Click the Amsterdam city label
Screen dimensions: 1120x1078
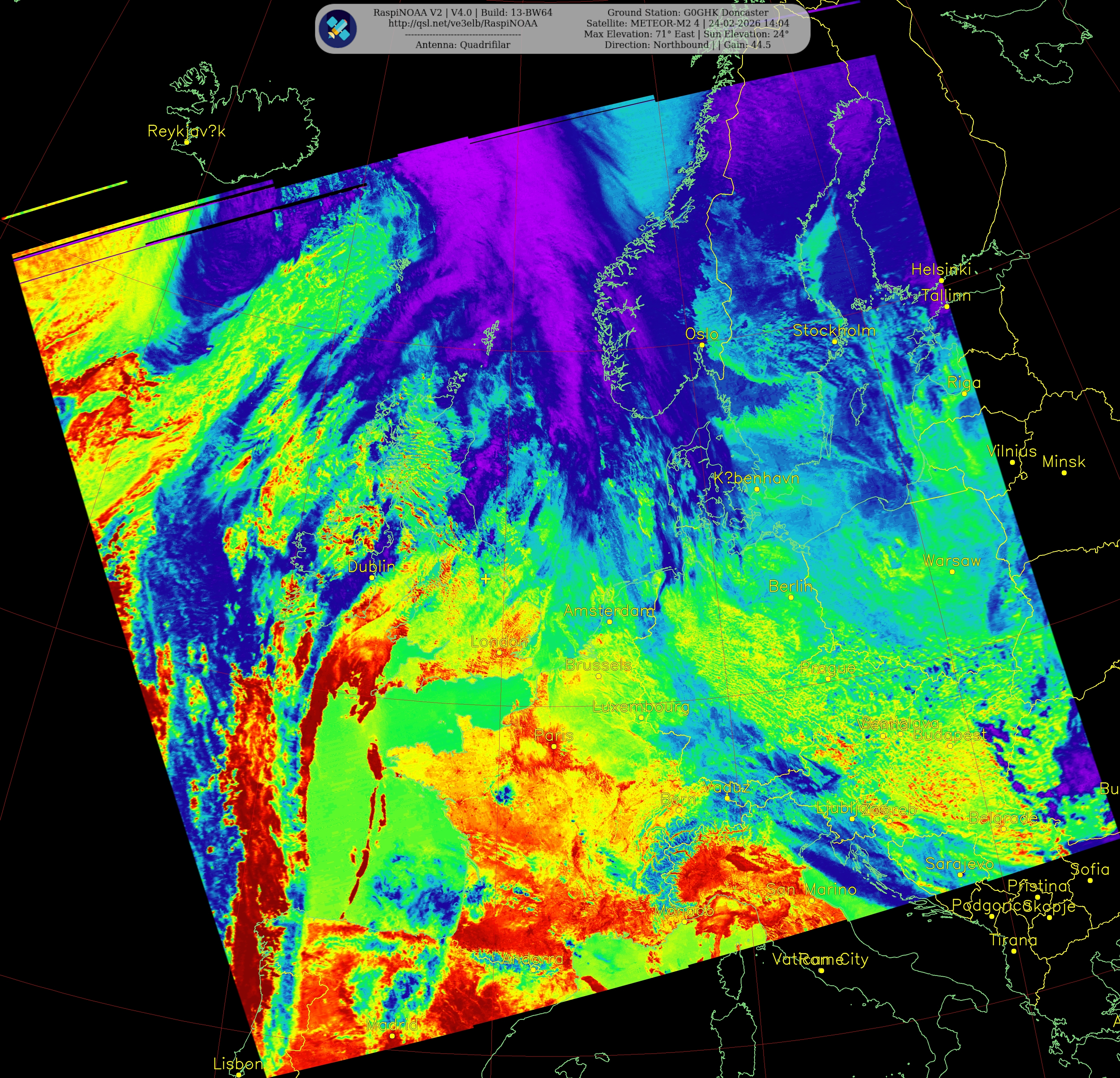click(x=609, y=610)
